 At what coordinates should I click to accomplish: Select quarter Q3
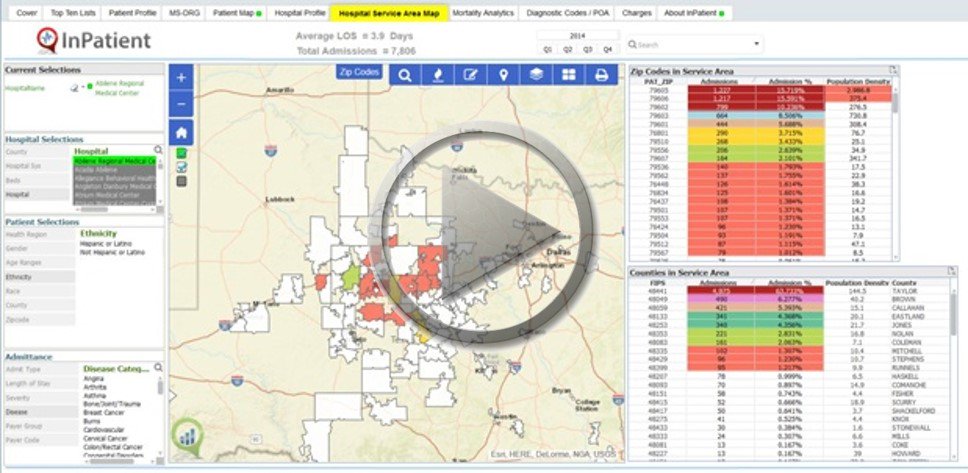pyautogui.click(x=588, y=49)
